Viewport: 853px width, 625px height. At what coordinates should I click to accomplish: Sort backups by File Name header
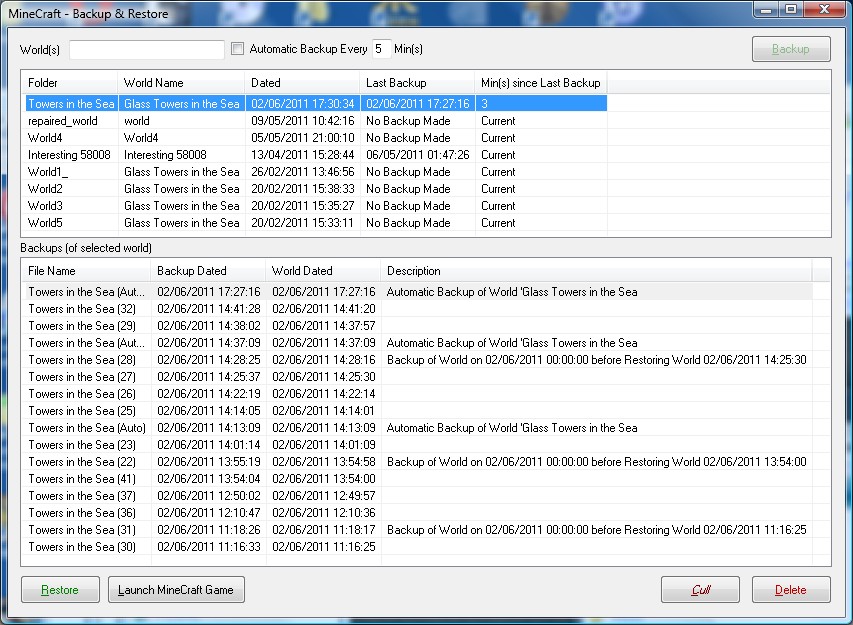86,271
